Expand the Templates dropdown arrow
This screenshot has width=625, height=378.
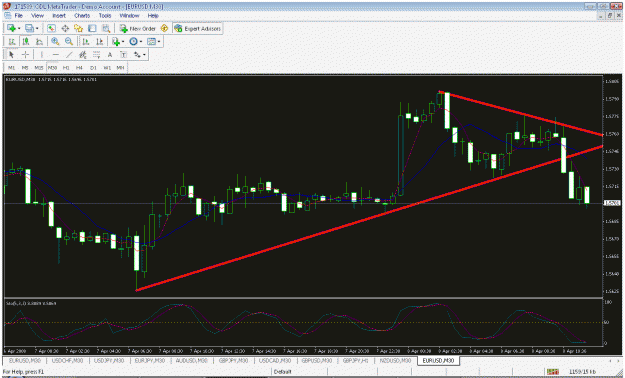coord(159,41)
